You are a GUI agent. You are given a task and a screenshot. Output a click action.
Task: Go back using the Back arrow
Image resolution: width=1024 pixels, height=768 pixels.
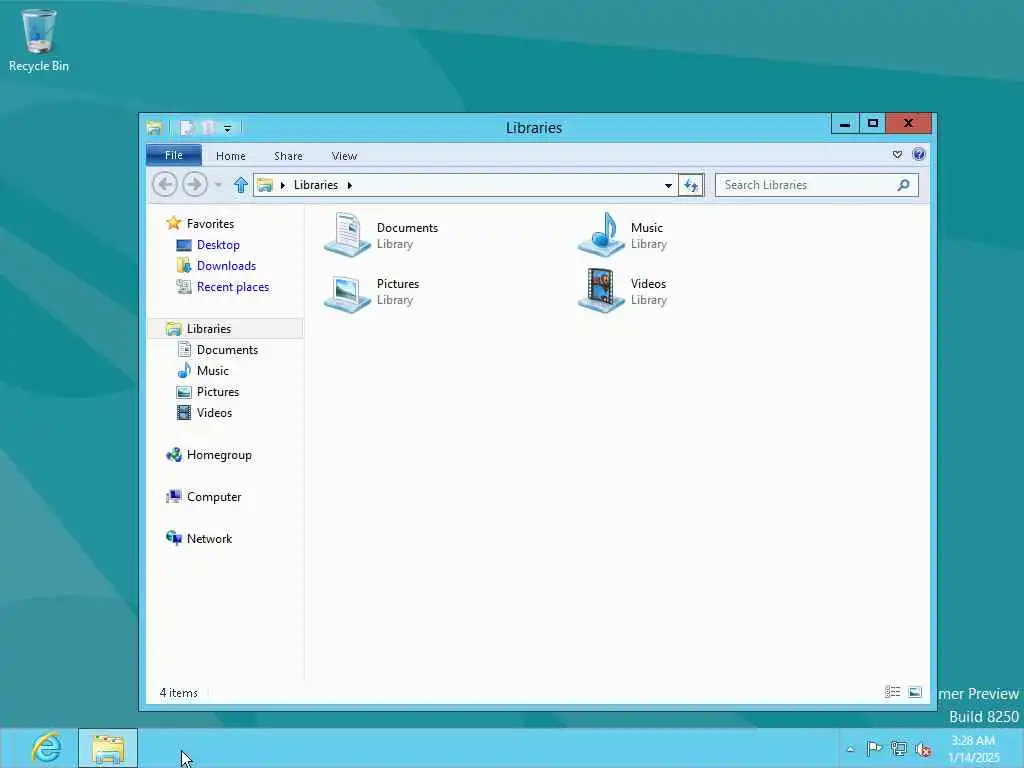(x=165, y=185)
